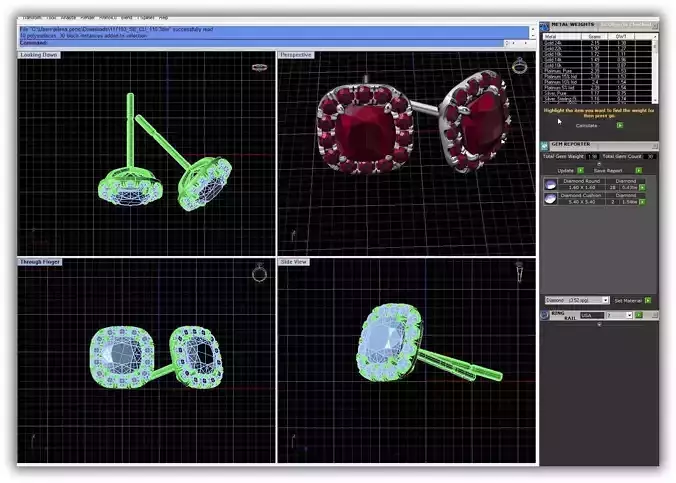Select the Diamond Round gem thumbnail
This screenshot has width=676, height=483.
tap(550, 185)
